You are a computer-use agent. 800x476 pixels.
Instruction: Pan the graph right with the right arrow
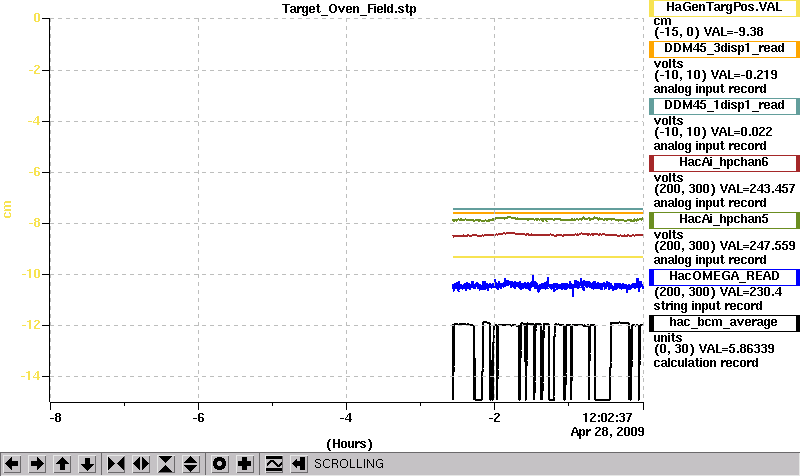[x=37, y=464]
